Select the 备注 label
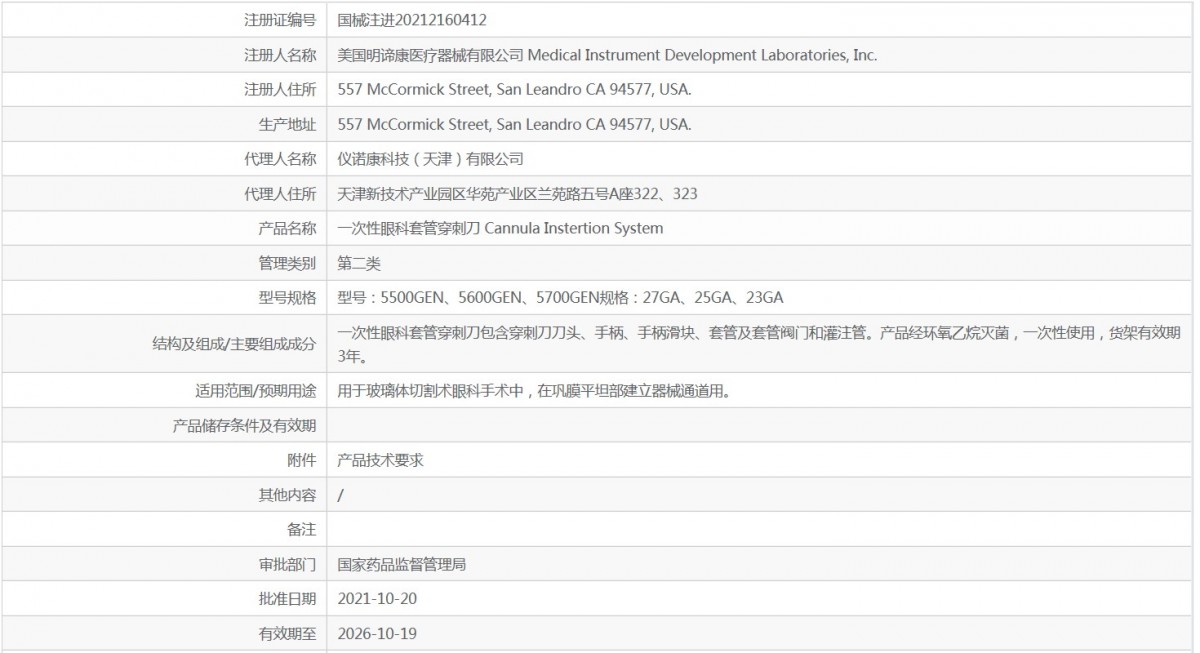 302,529
